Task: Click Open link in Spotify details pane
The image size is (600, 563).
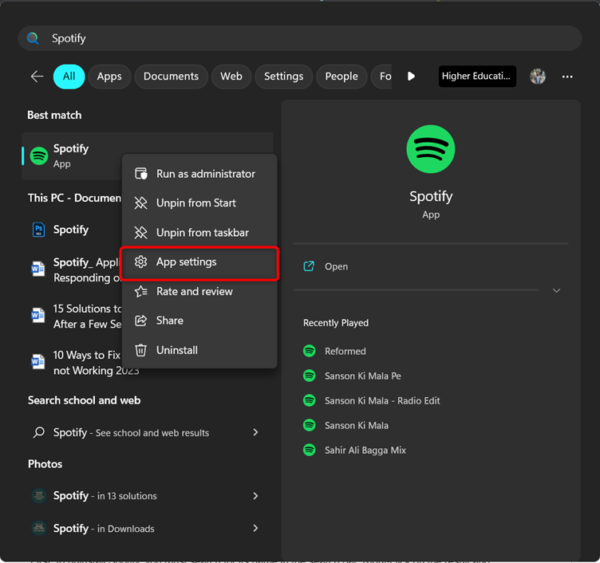Action: coord(336,267)
